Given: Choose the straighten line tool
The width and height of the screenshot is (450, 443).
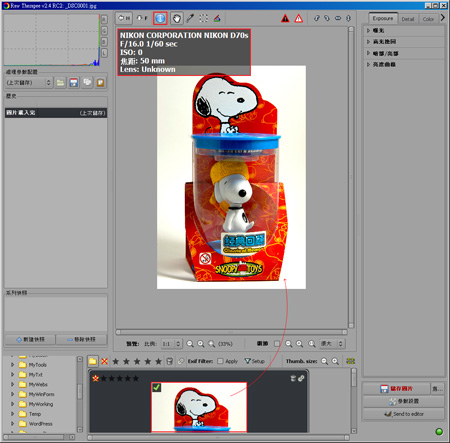Looking at the screenshot, I should (217, 18).
